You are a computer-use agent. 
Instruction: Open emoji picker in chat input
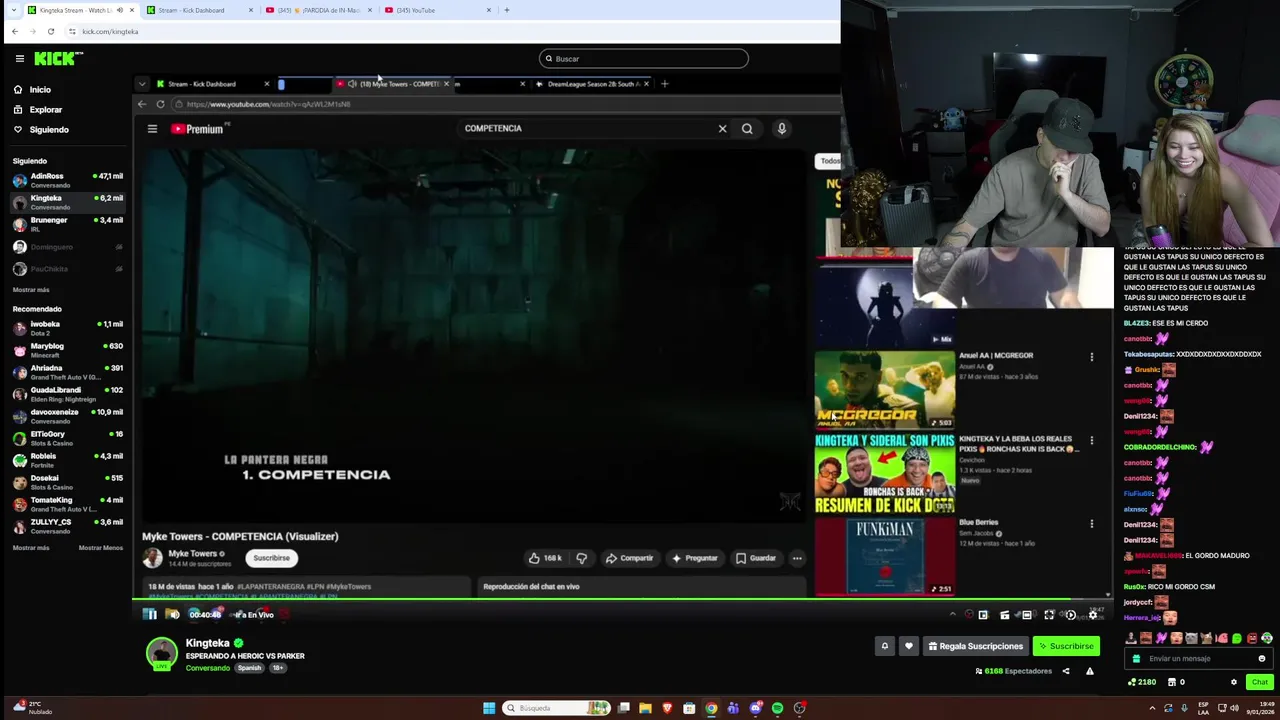coord(1262,658)
